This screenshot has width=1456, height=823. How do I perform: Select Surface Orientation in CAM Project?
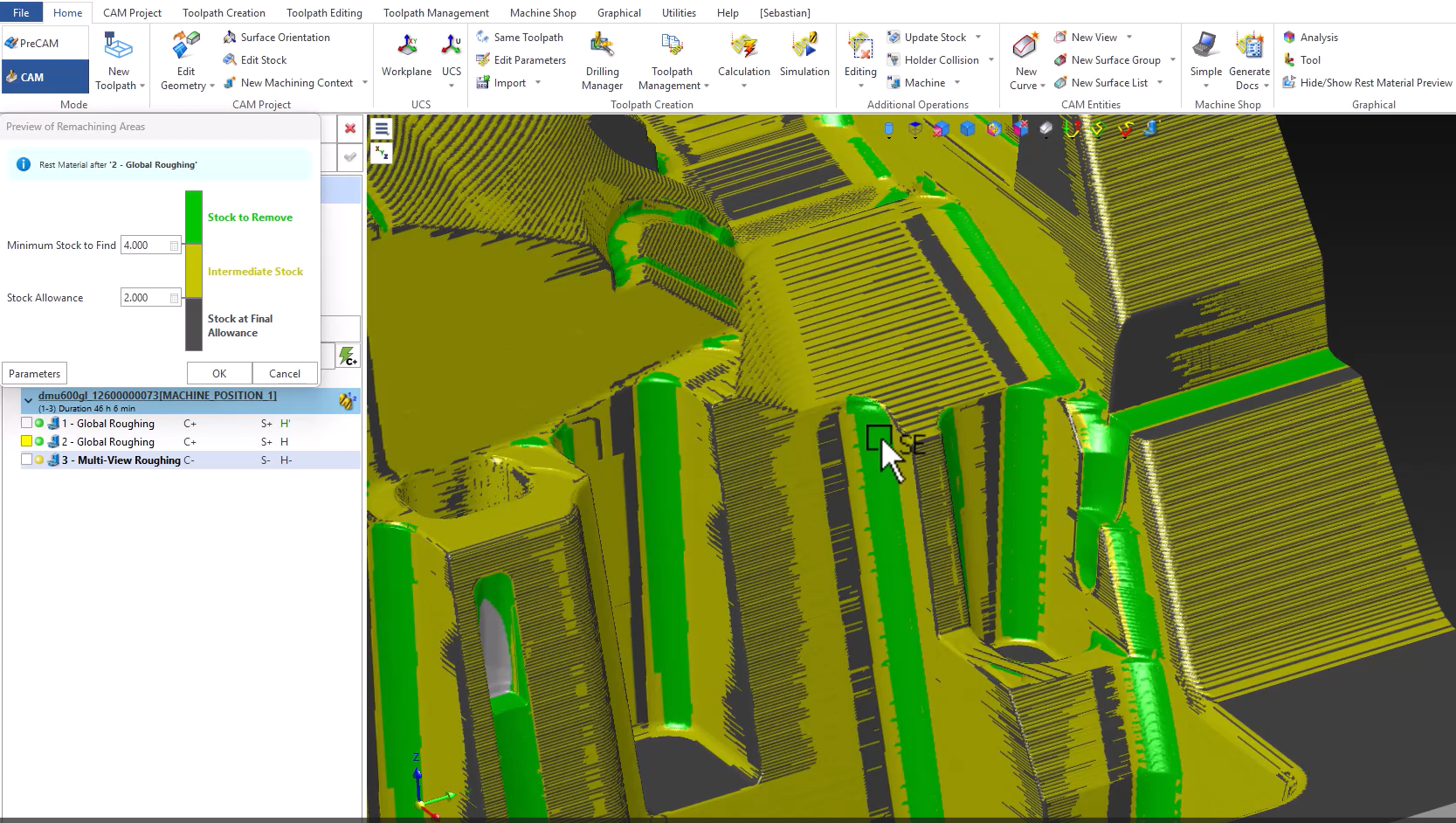click(277, 38)
